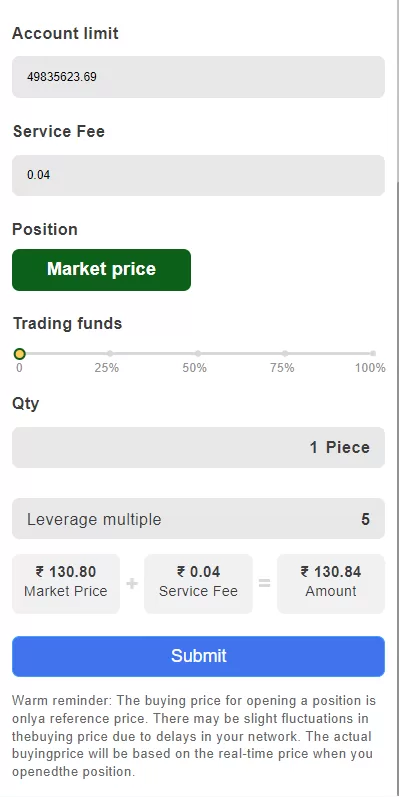The height and width of the screenshot is (797, 399).
Task: Click the Warm reminder text paragraph
Action: tap(193, 736)
